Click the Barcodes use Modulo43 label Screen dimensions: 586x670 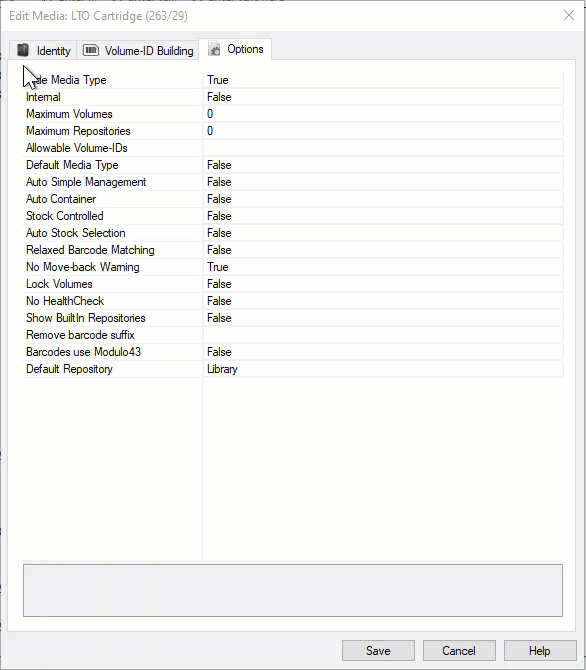tap(83, 352)
